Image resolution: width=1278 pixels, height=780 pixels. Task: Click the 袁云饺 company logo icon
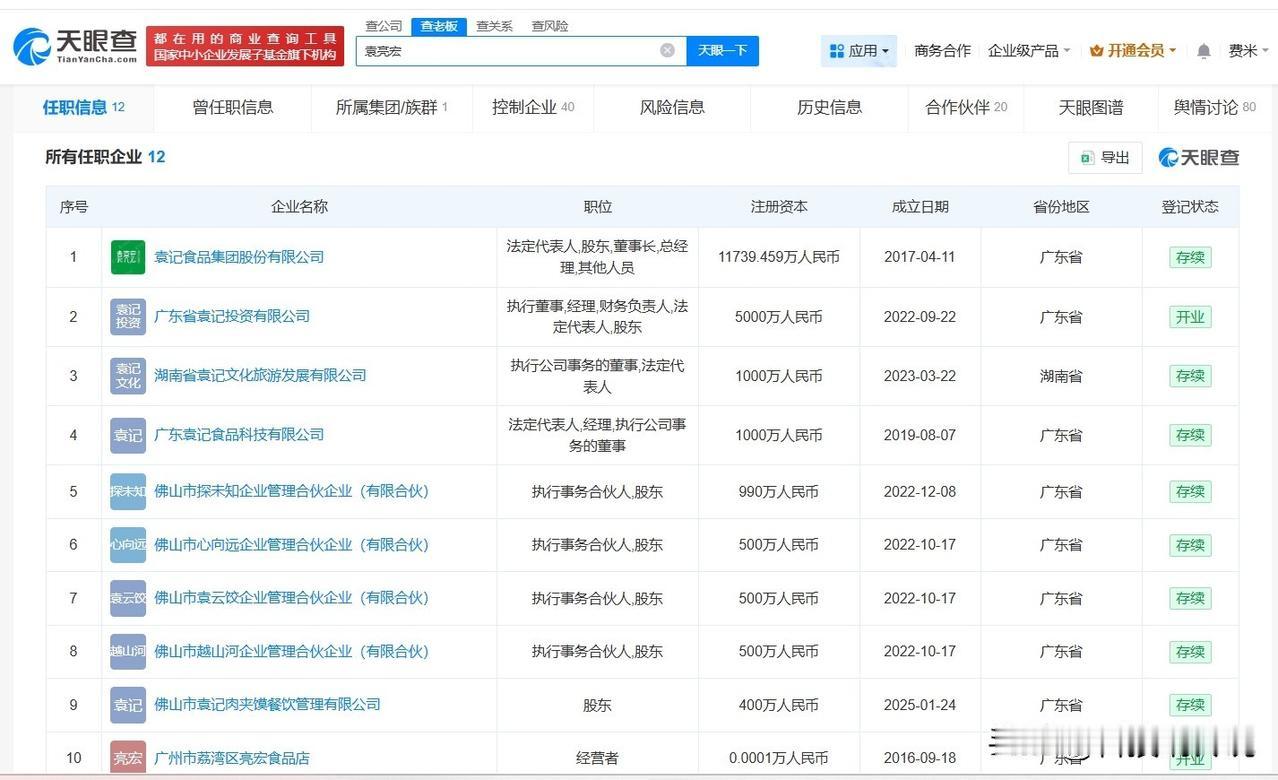pyautogui.click(x=128, y=598)
